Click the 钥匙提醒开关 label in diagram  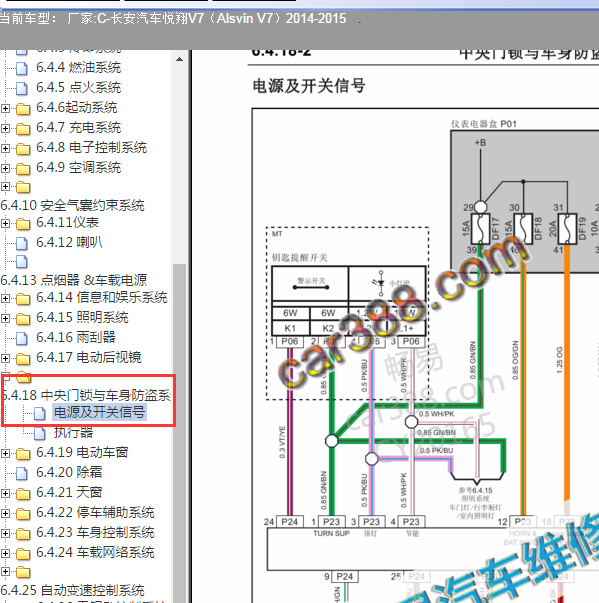coord(300,258)
